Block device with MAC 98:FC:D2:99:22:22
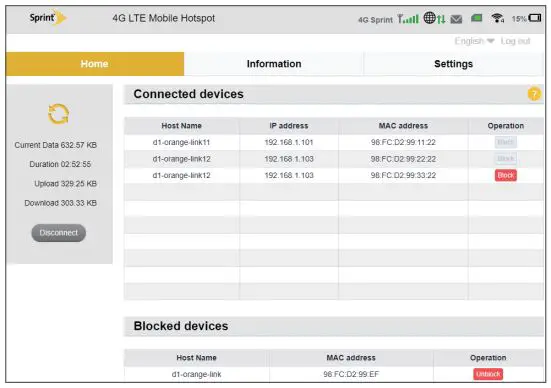The width and height of the screenshot is (551, 388). click(506, 159)
